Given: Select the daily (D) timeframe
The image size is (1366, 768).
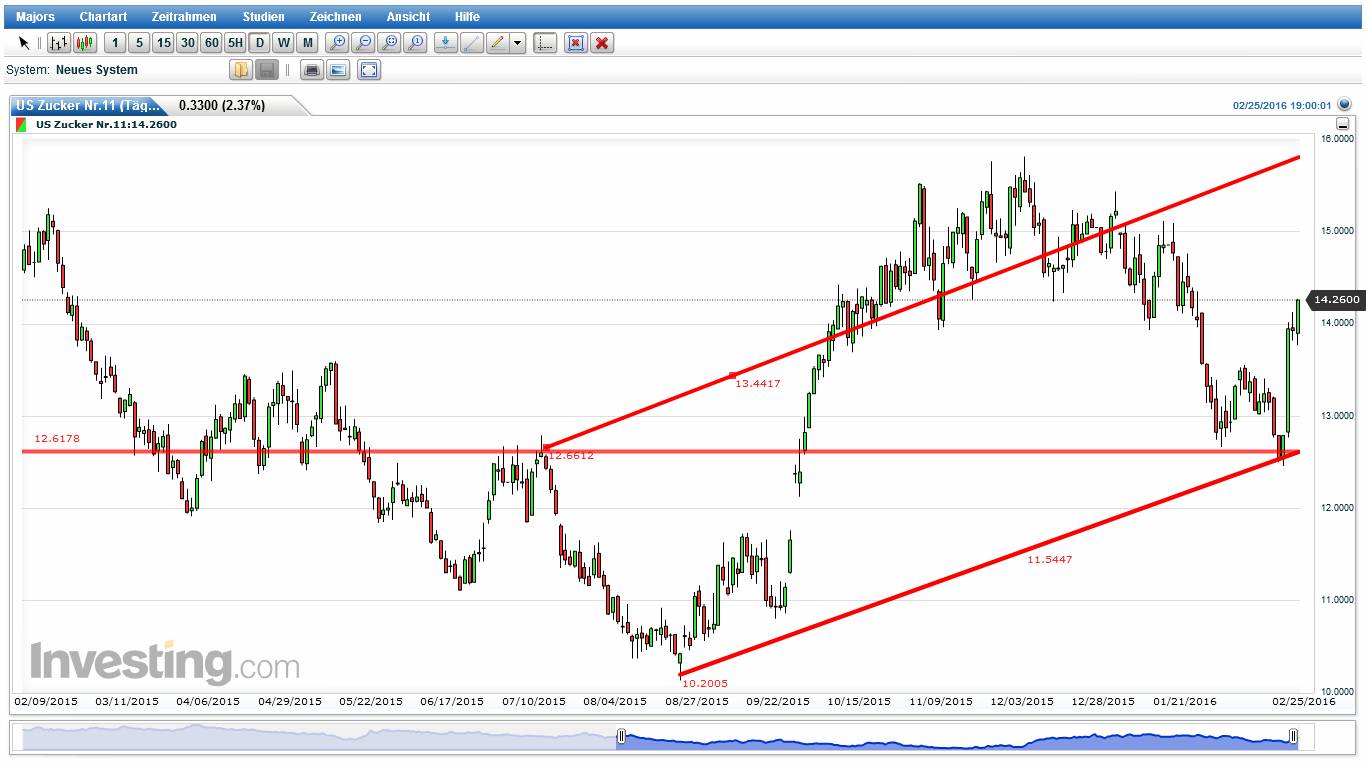Looking at the screenshot, I should 260,43.
